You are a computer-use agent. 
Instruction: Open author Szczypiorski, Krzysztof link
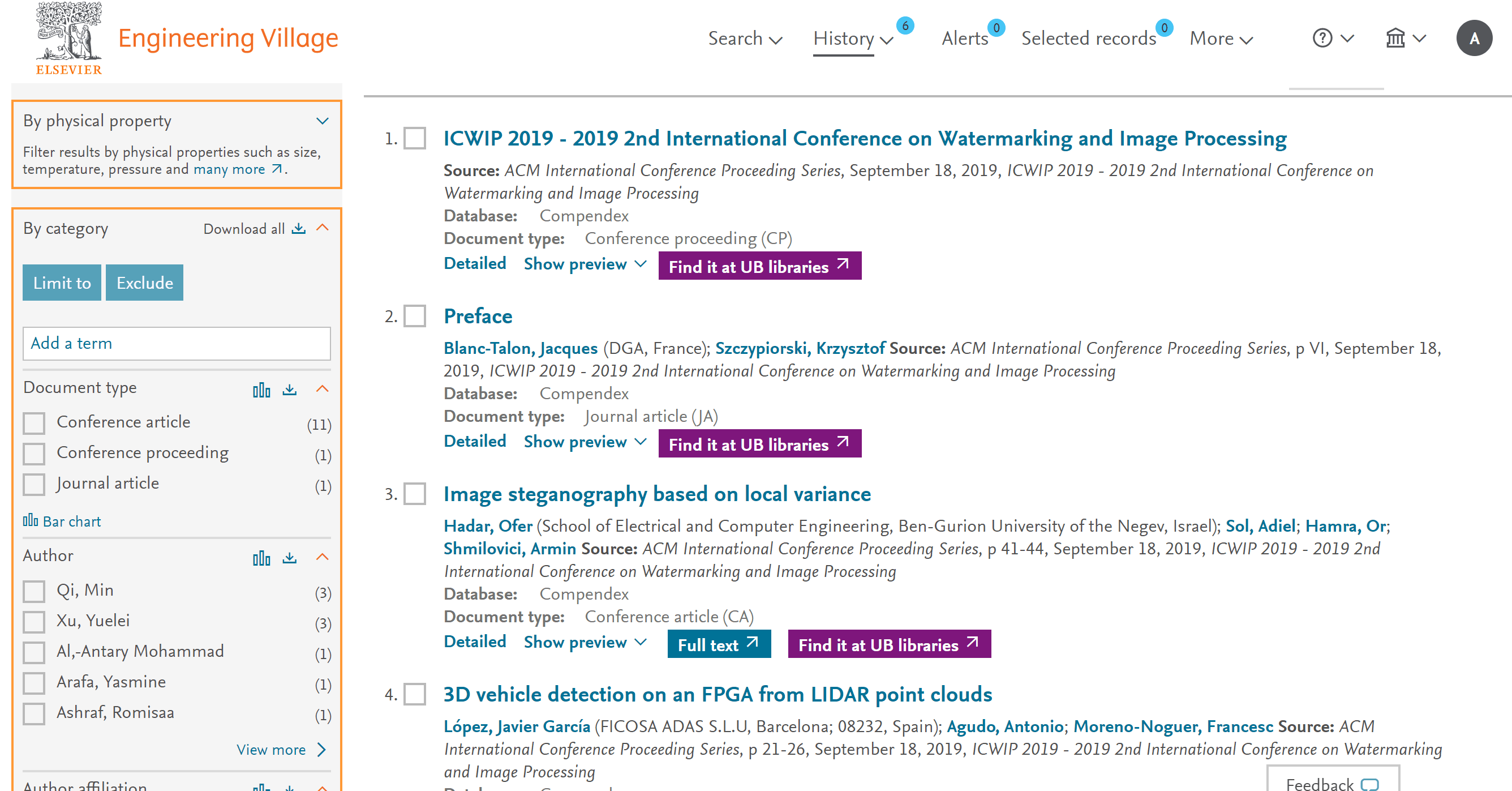tap(800, 348)
